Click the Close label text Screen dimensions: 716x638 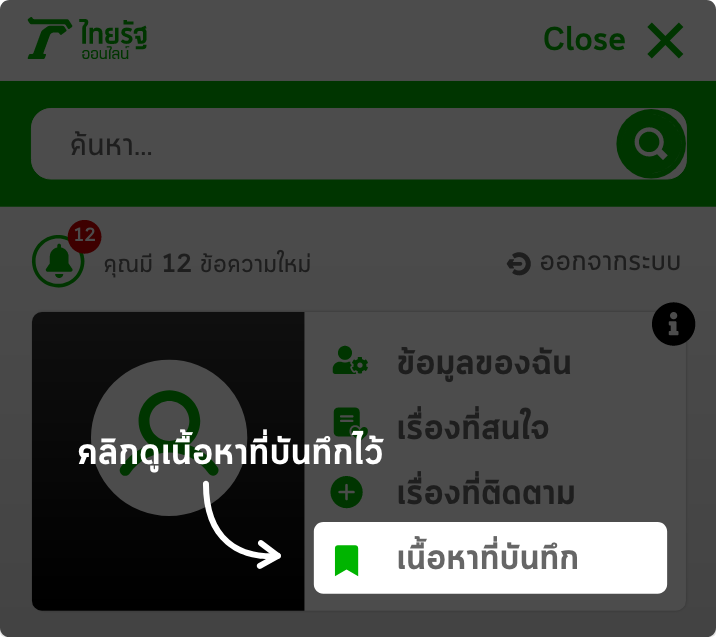click(x=584, y=39)
